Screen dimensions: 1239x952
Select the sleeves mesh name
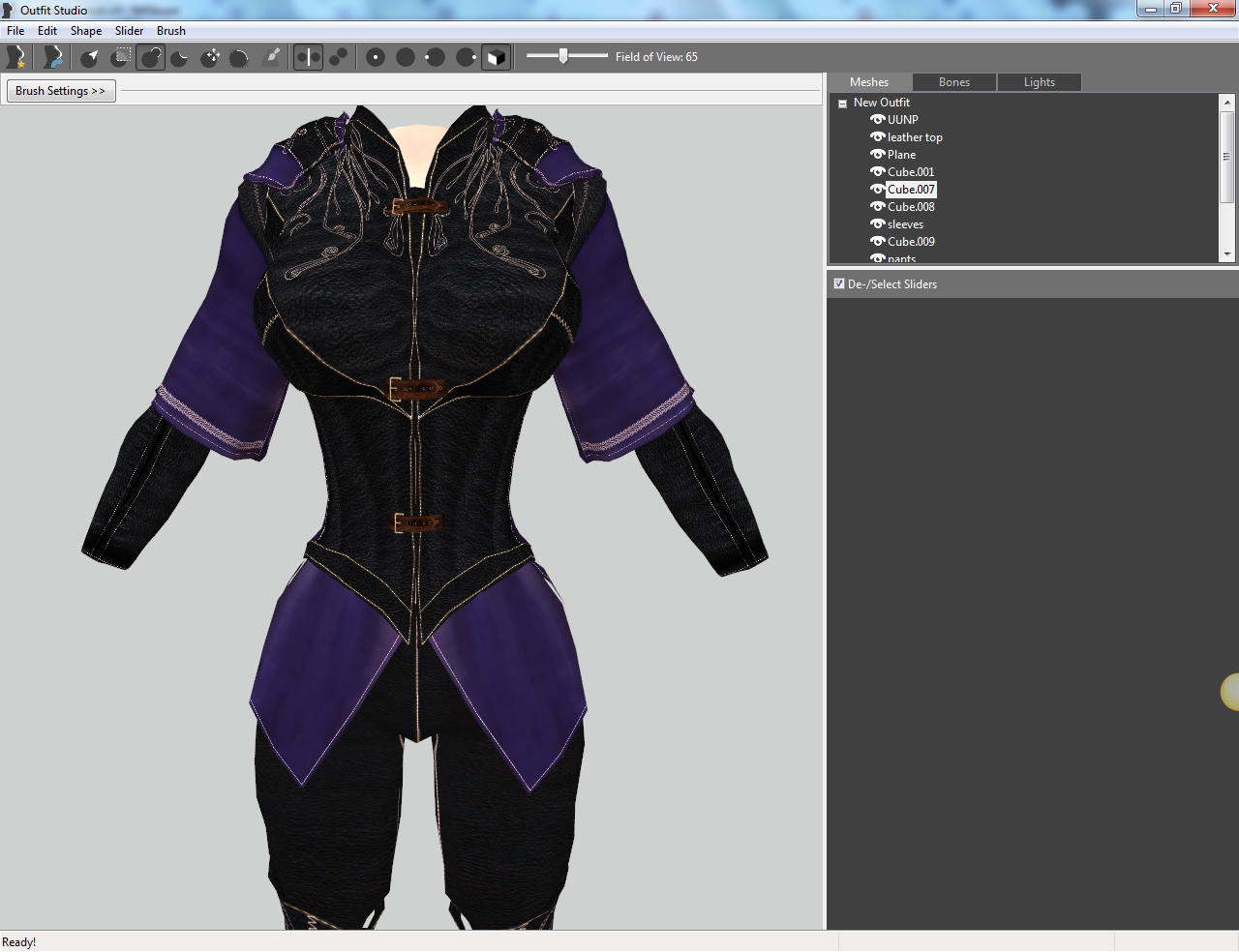click(905, 224)
